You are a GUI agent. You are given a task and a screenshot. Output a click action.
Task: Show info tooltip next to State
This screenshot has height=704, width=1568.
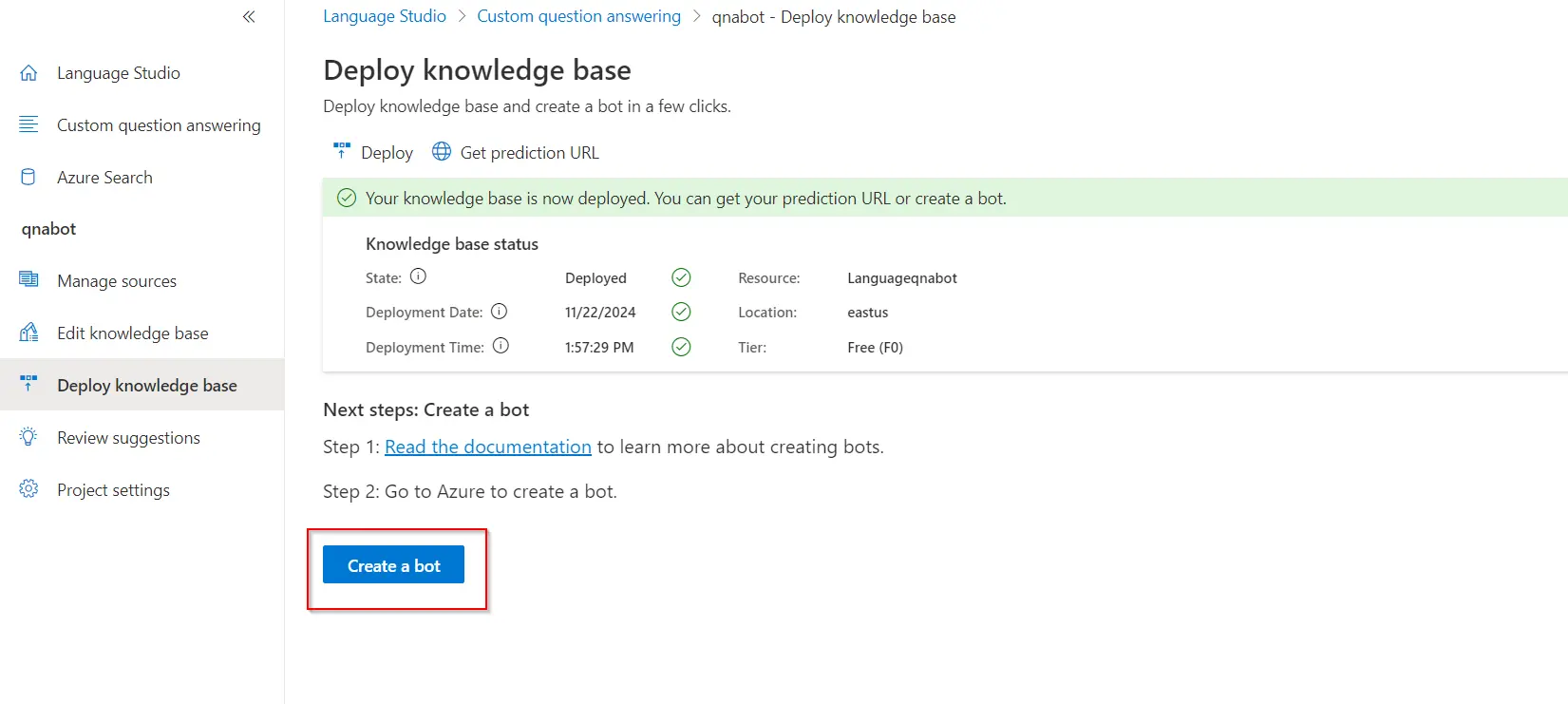pos(418,276)
